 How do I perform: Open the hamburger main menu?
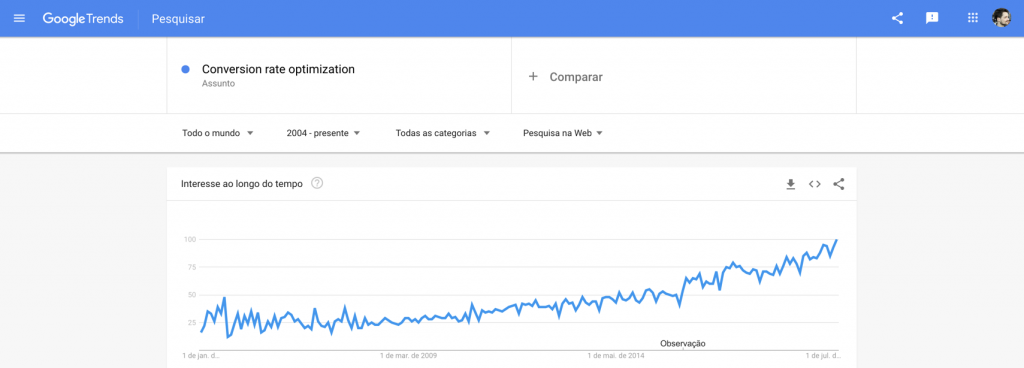pos(19,18)
